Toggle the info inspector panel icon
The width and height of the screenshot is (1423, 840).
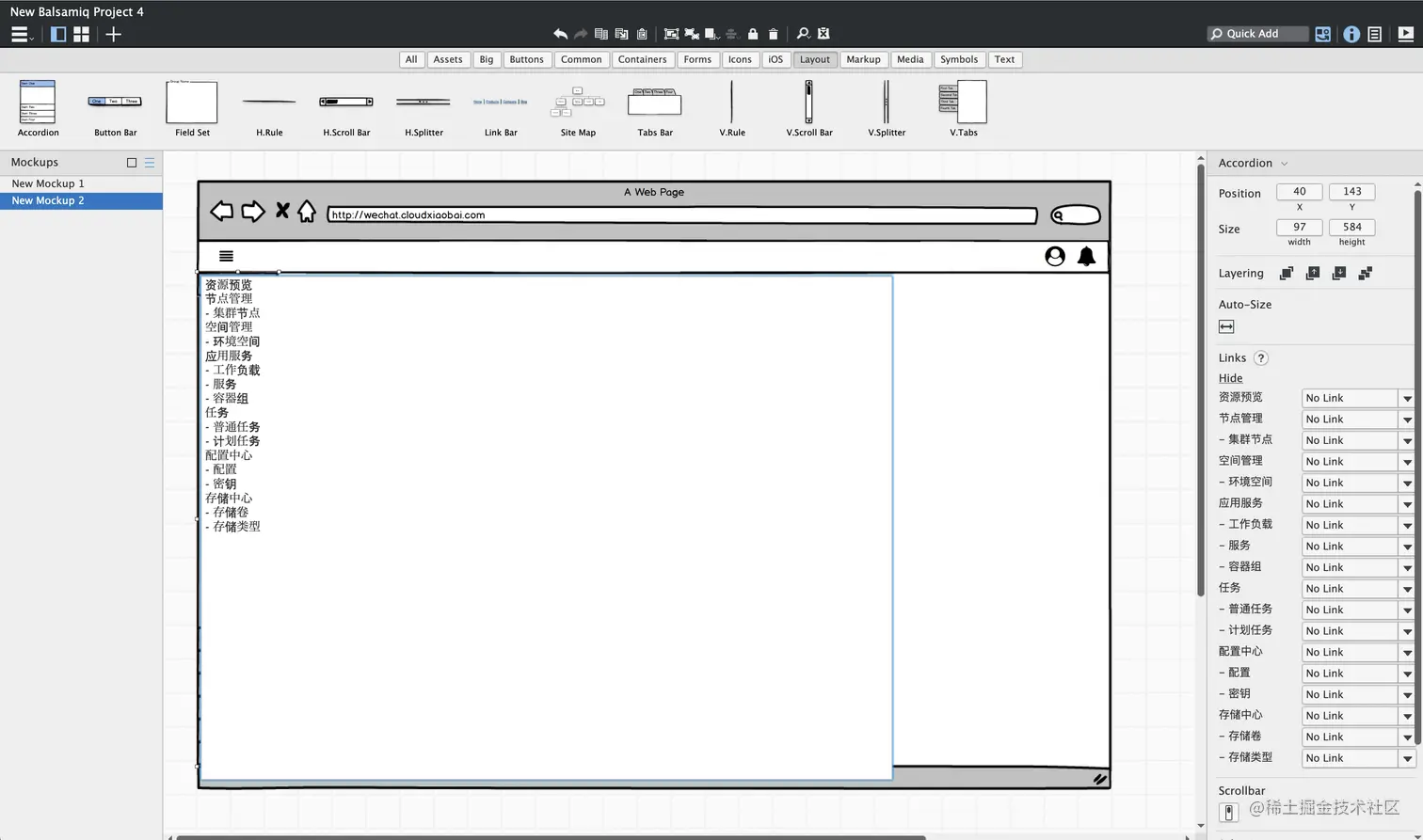click(x=1351, y=34)
